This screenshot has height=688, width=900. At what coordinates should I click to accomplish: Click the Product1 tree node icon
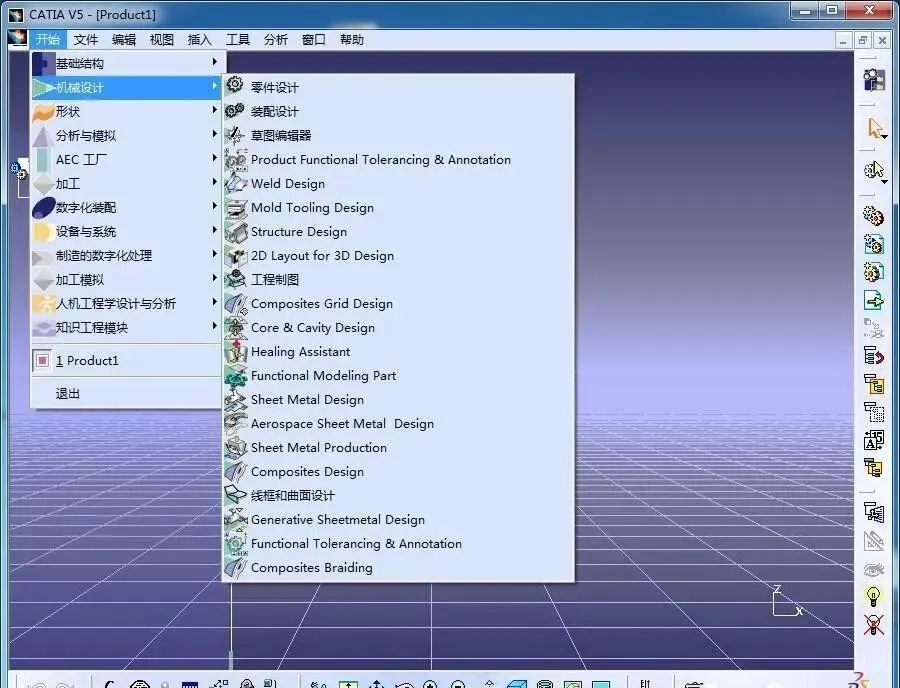[x=18, y=170]
